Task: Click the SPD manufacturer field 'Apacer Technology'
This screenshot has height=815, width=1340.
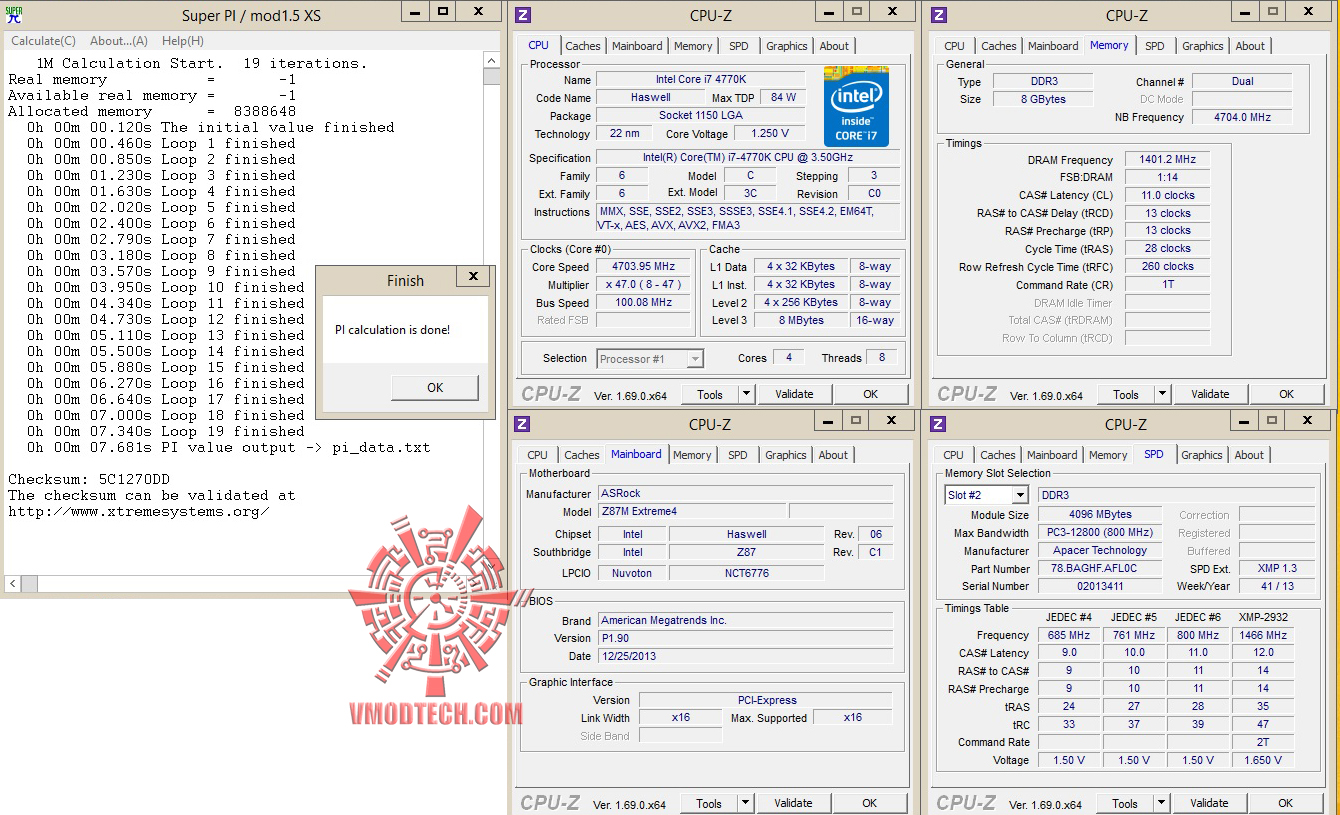Action: tap(1100, 551)
